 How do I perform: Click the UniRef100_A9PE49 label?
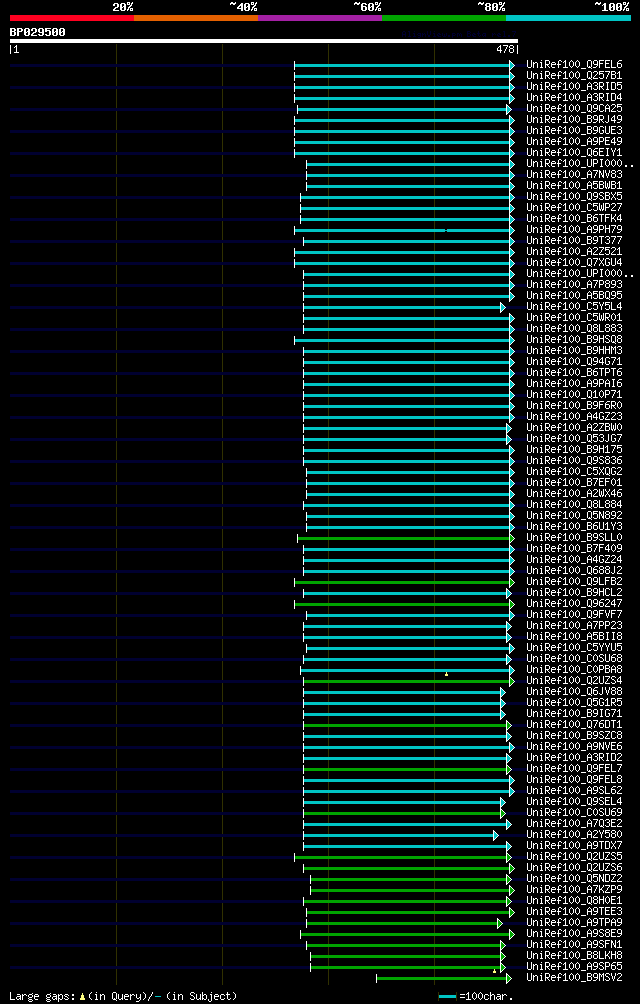[574, 142]
